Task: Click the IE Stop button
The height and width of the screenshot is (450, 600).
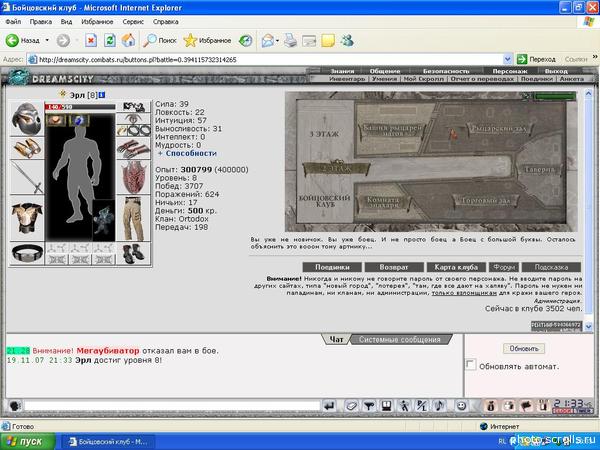Action: pos(91,40)
